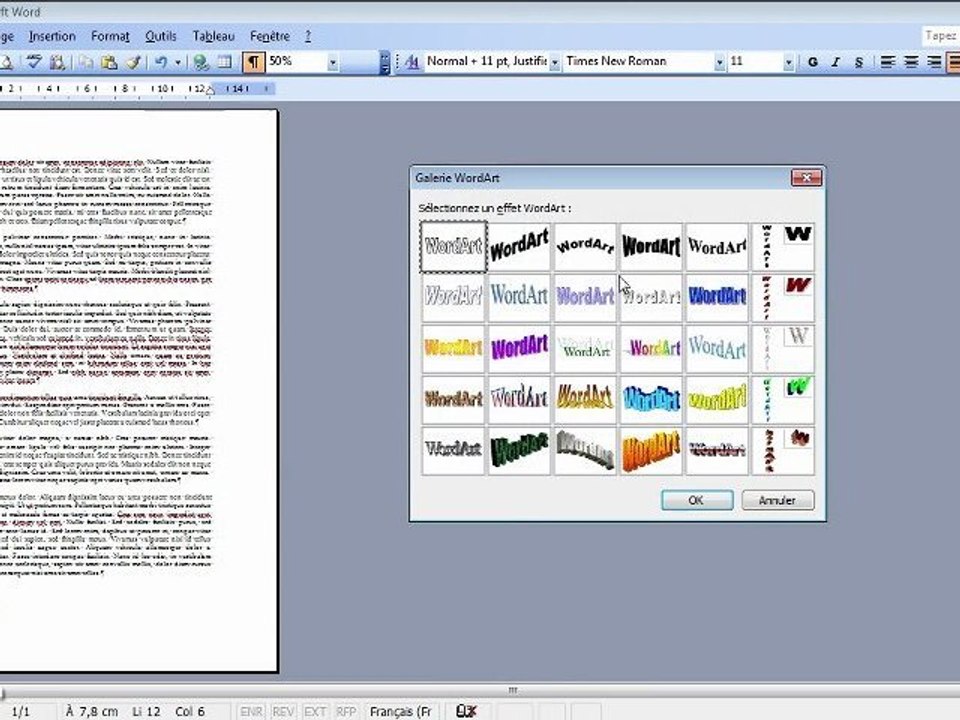960x720 pixels.
Task: Open the Fenêtre menu
Action: tap(270, 36)
